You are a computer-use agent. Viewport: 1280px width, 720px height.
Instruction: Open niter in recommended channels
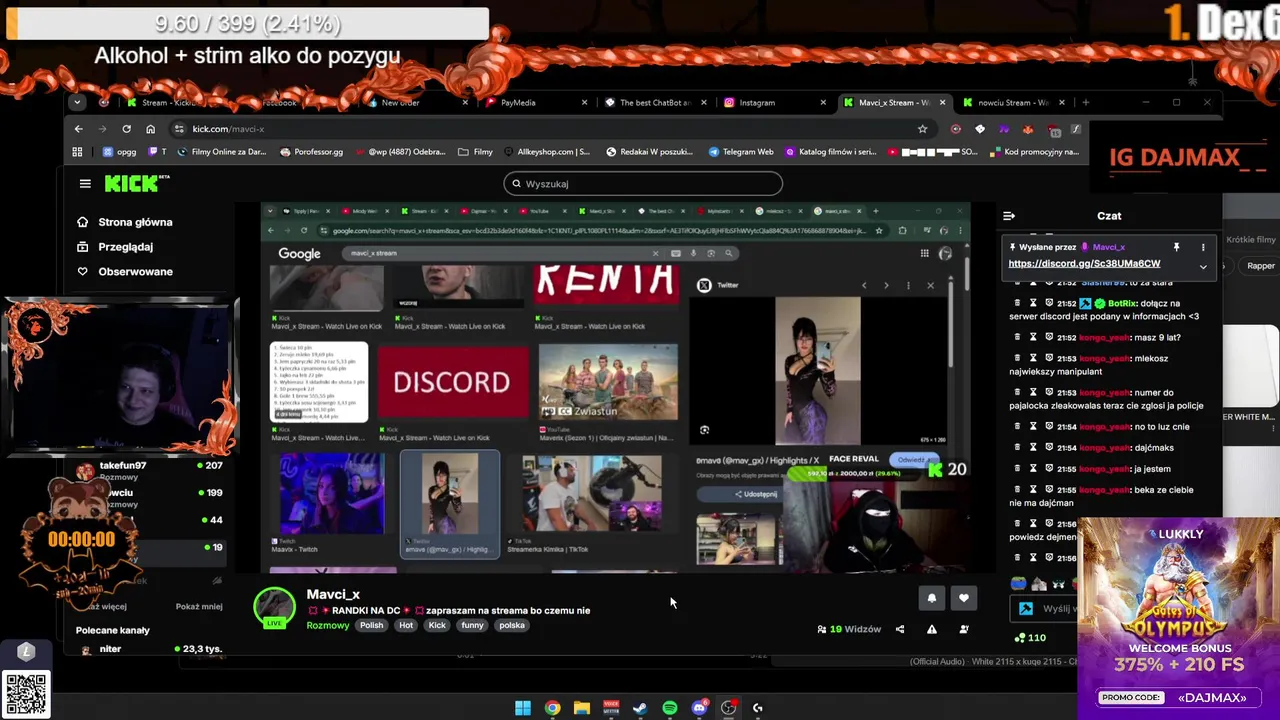coord(150,649)
